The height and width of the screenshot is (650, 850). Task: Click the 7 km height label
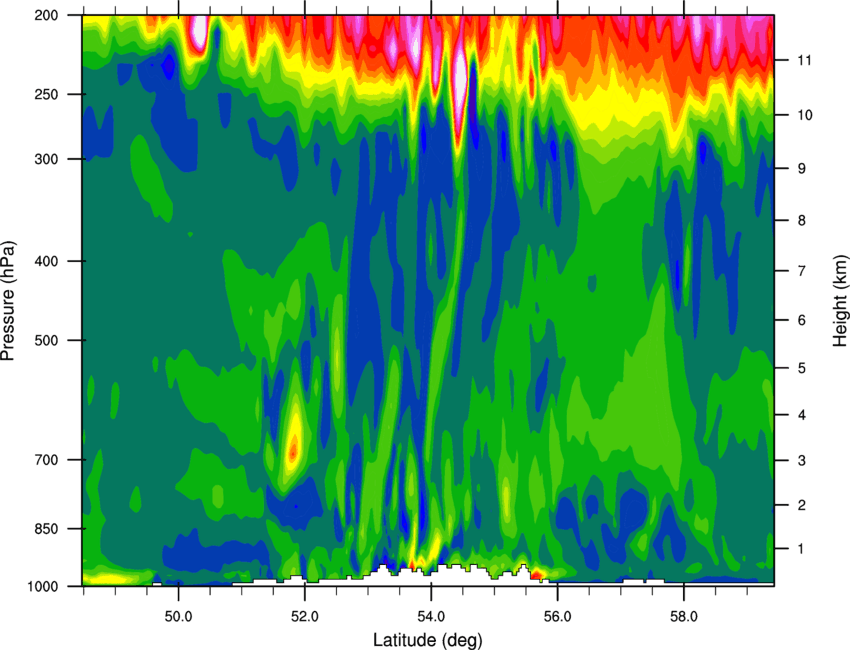(x=801, y=270)
